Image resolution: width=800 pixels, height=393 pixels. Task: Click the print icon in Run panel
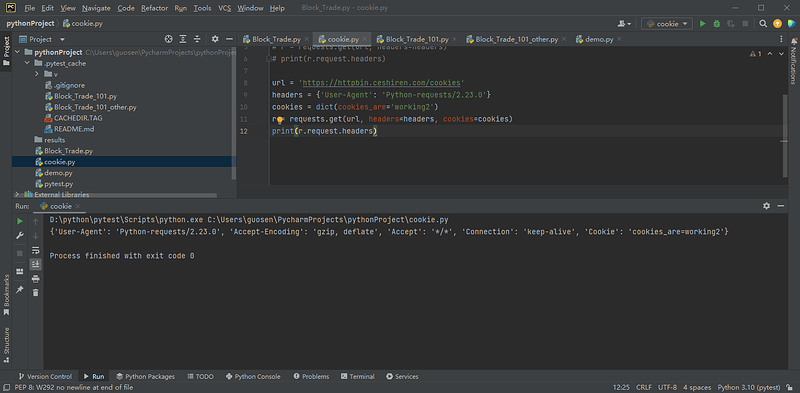[36, 279]
